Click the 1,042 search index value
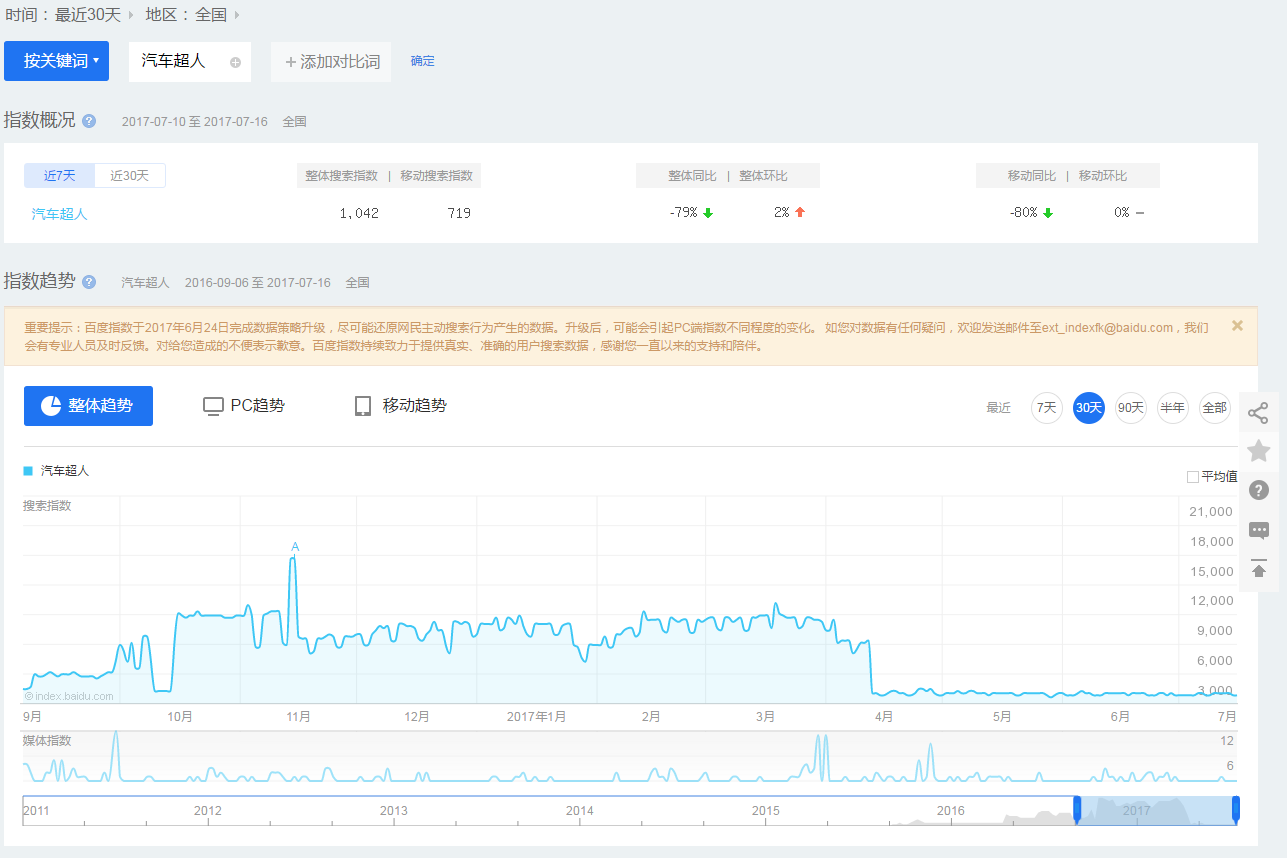1287x858 pixels. 359,213
